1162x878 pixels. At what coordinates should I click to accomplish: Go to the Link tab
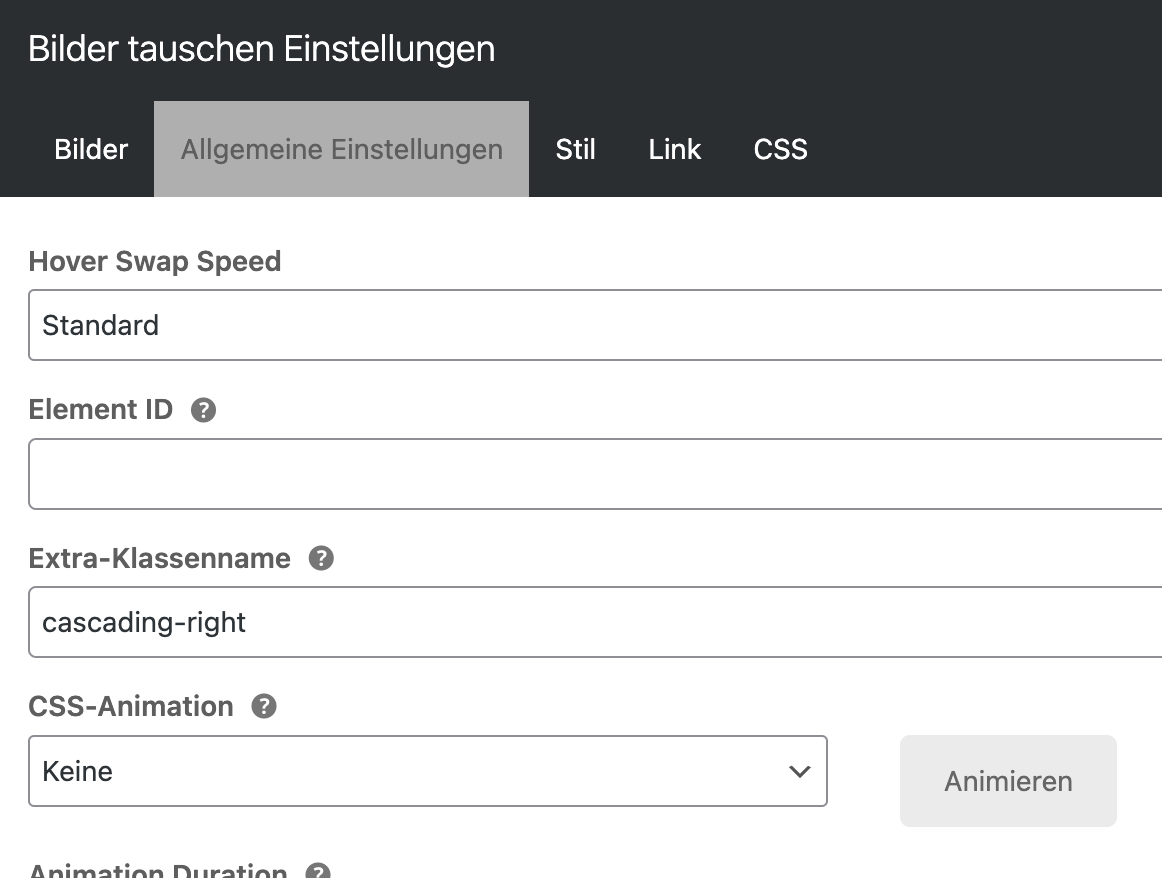pos(674,149)
